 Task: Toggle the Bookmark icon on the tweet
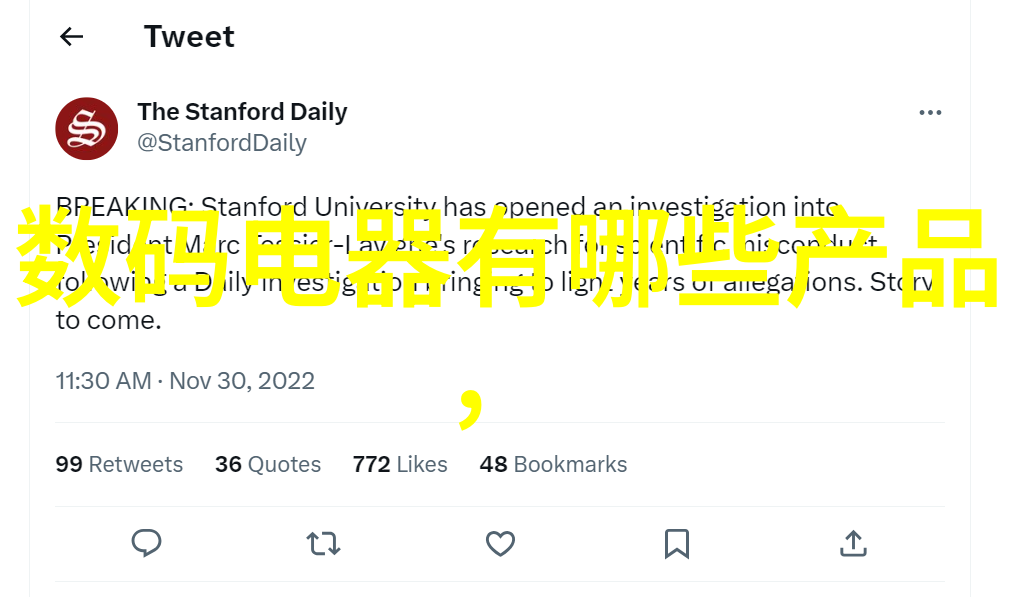(677, 543)
